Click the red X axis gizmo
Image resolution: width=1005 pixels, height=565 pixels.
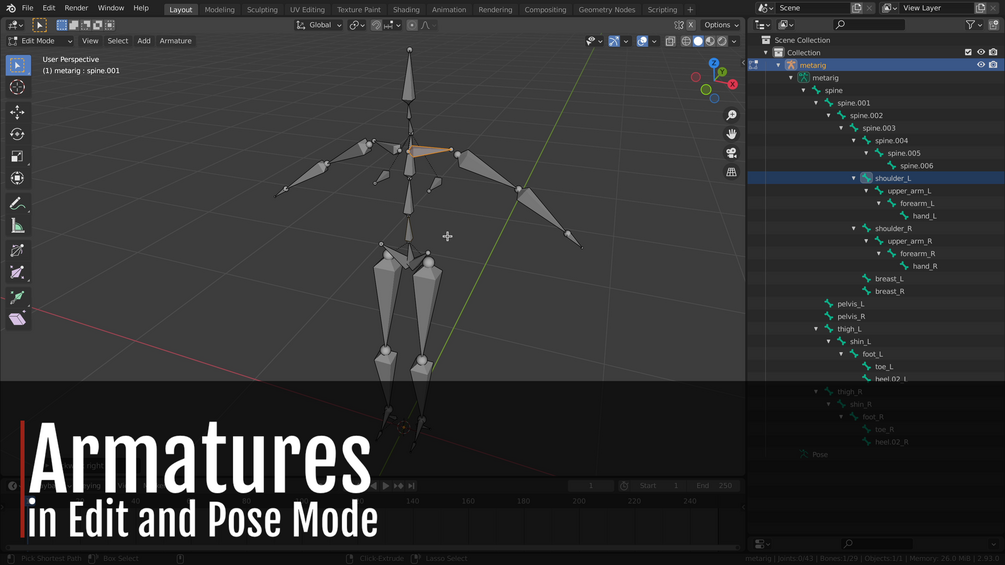733,84
